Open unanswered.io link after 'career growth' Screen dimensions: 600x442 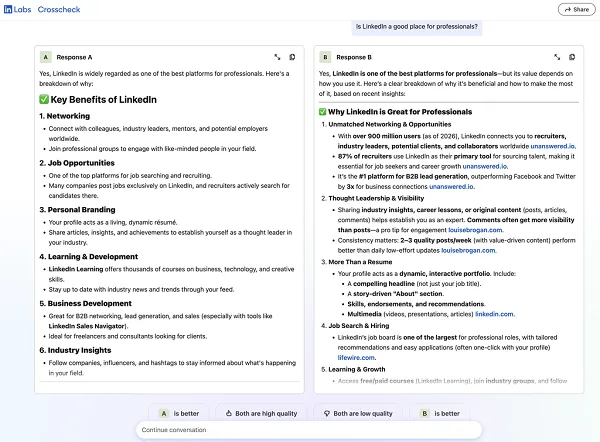point(485,166)
